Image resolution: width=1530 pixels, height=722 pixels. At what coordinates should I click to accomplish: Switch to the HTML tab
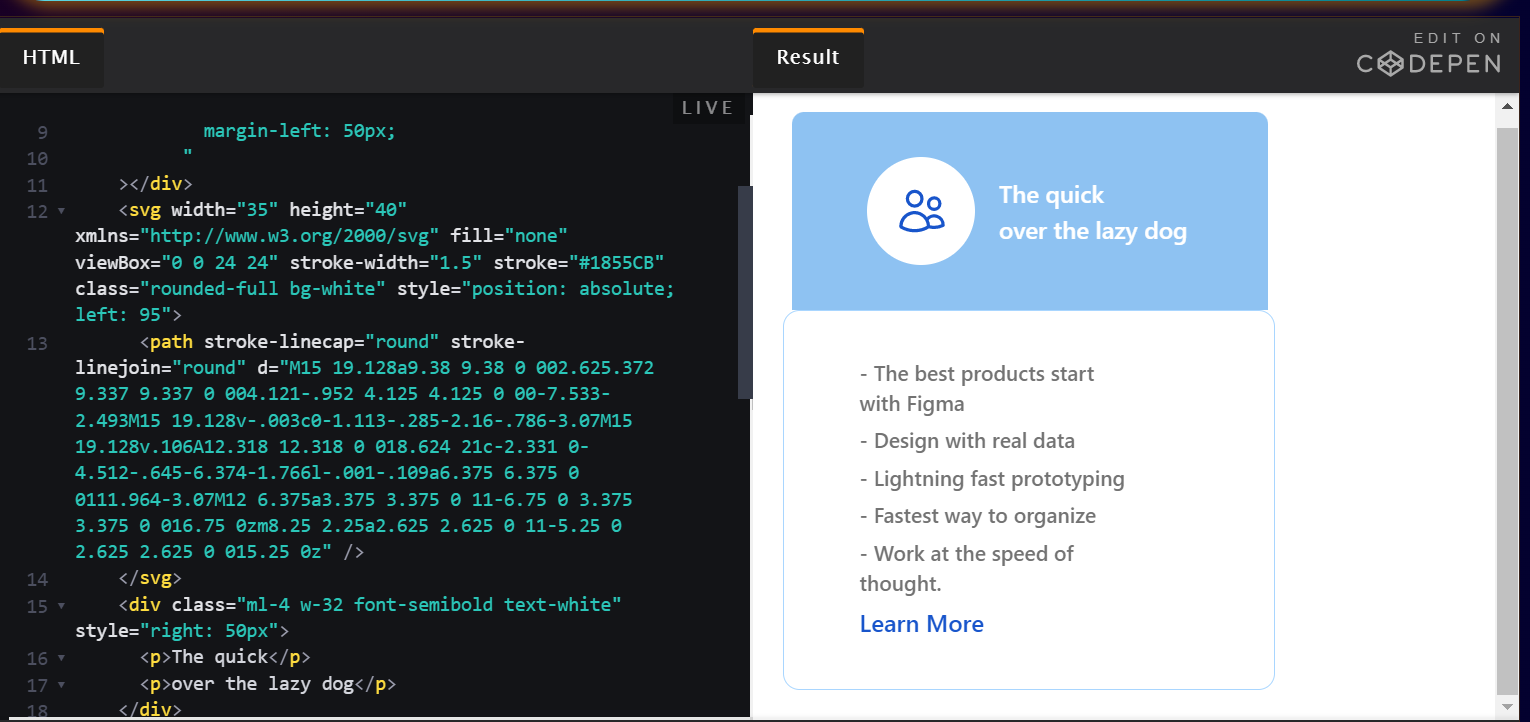[51, 58]
